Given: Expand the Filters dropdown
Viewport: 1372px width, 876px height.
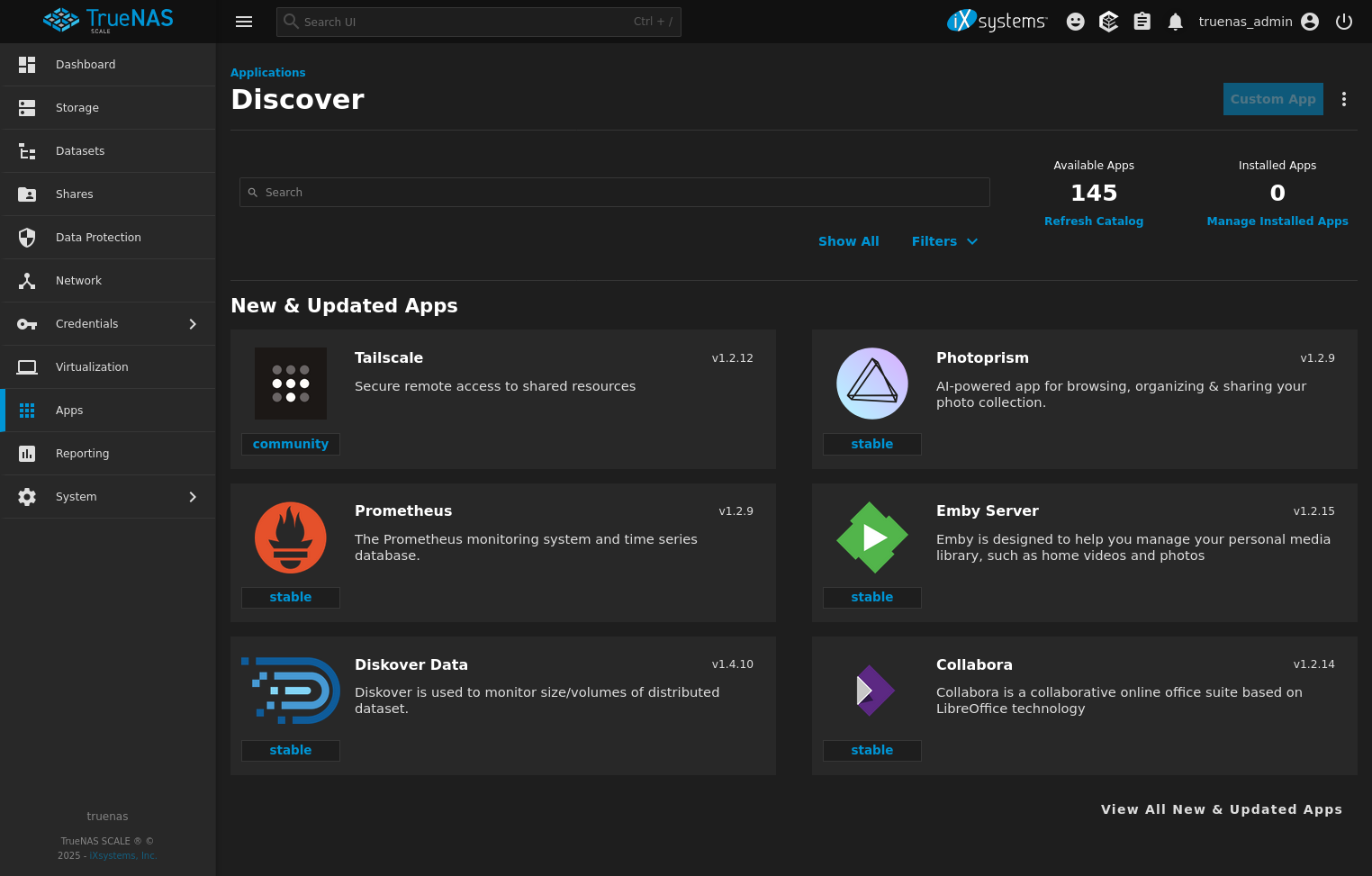Looking at the screenshot, I should point(943,241).
